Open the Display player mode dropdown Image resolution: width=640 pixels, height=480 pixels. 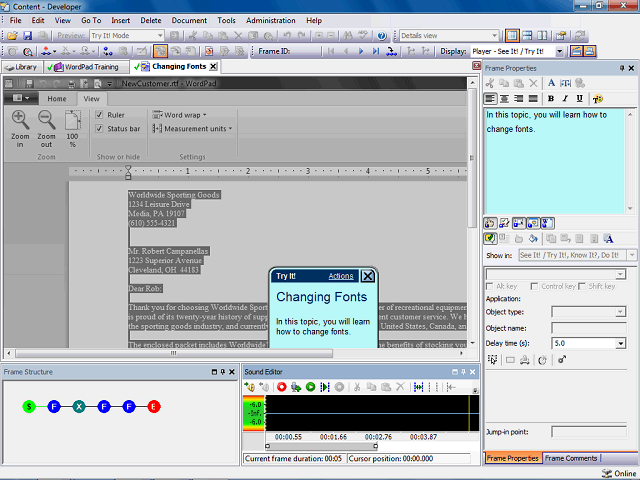pos(560,51)
